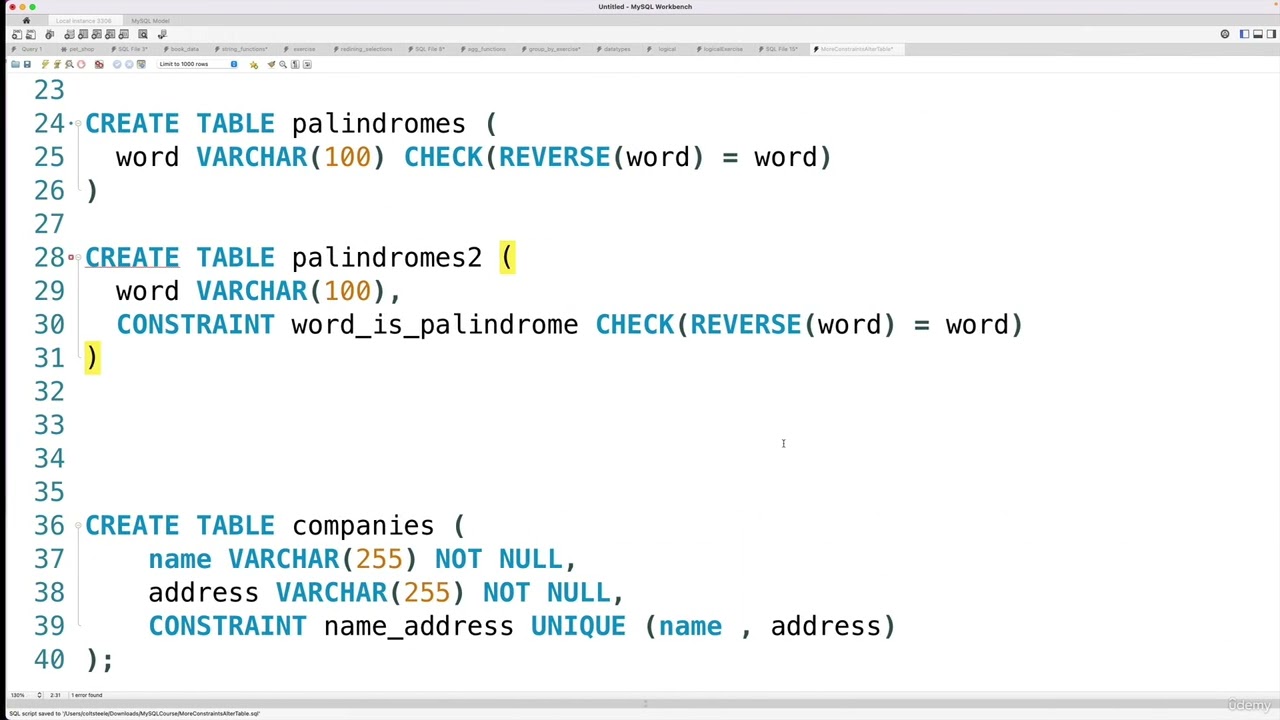Click the highlighted closing parenthesis on line 31
1280x720 pixels.
tap(92, 358)
